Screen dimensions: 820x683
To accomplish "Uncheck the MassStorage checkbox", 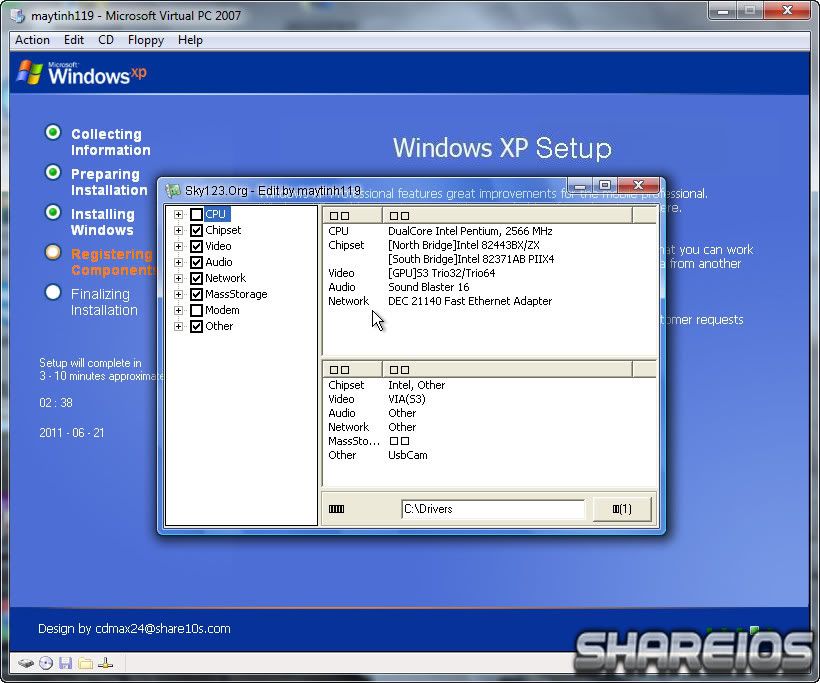I will pos(196,294).
